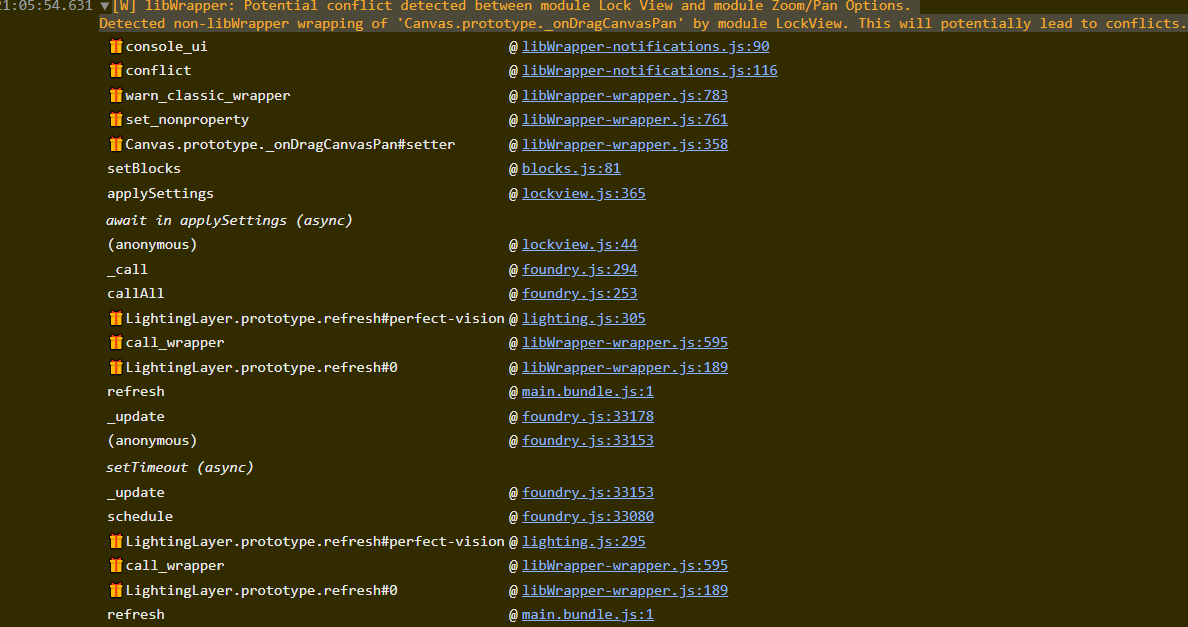1188x627 pixels.
Task: Select the applySettings stack frame name
Action: coord(161,193)
